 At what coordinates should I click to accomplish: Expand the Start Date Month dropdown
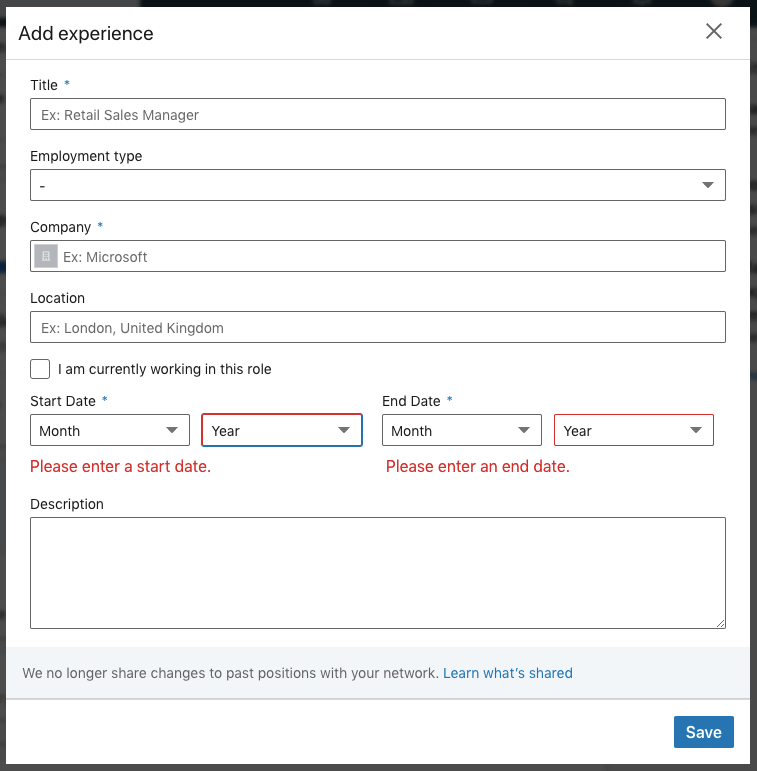(110, 431)
